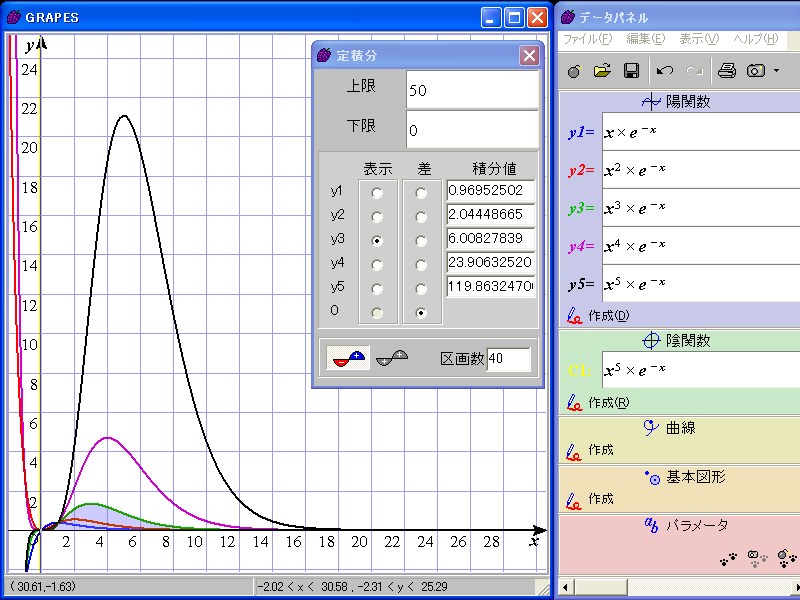This screenshot has height=600, width=800.
Task: Select the signed area red-blue integral icon
Action: coord(347,358)
